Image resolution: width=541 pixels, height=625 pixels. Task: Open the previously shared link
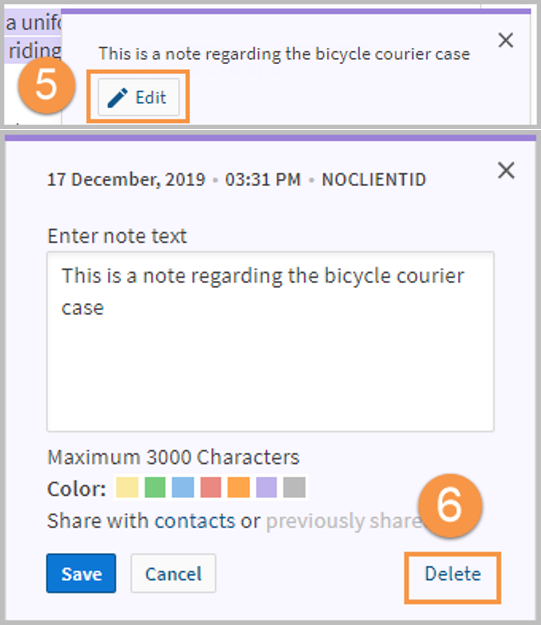pyautogui.click(x=344, y=521)
